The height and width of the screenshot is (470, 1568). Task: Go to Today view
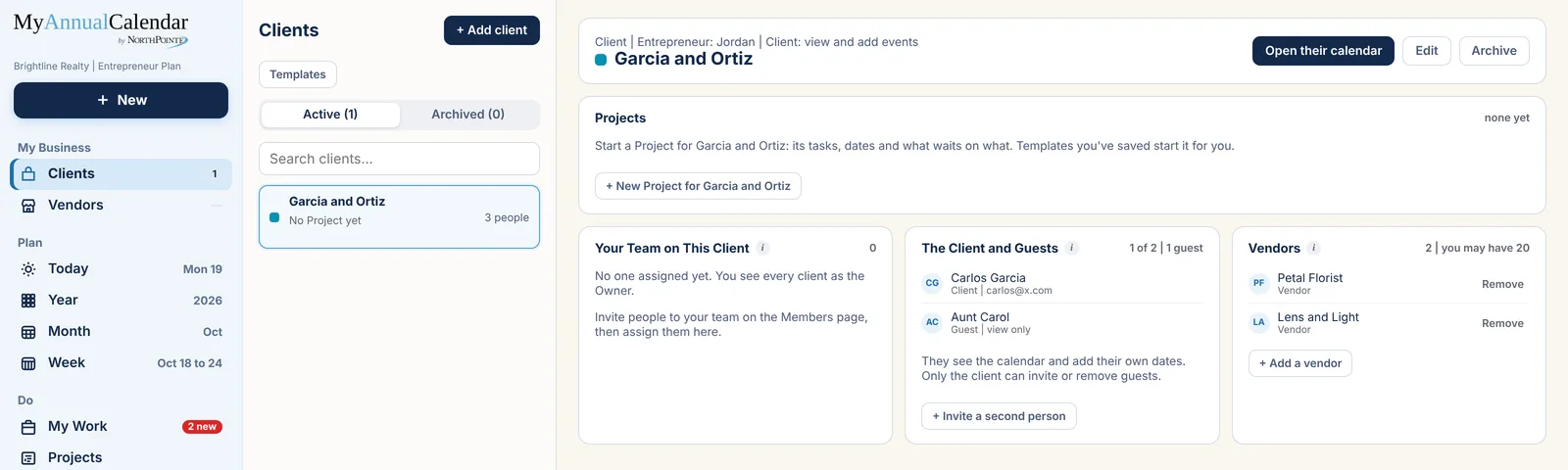point(122,269)
